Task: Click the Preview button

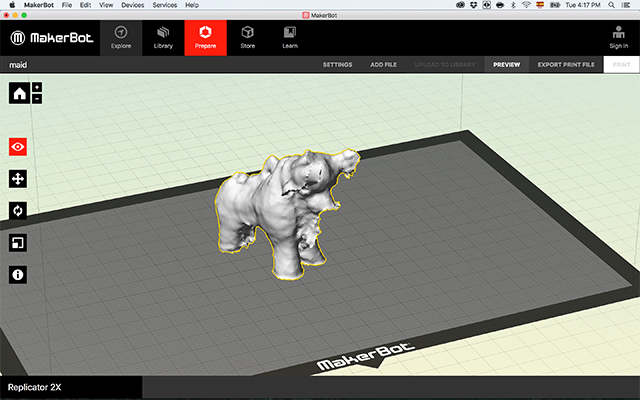Action: (507, 64)
